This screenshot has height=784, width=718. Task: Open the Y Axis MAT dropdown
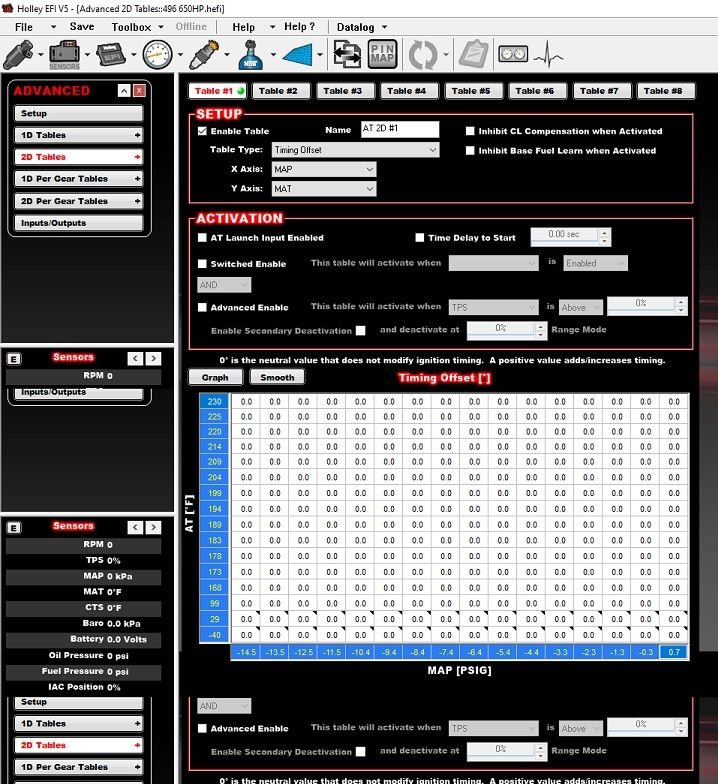(x=324, y=189)
